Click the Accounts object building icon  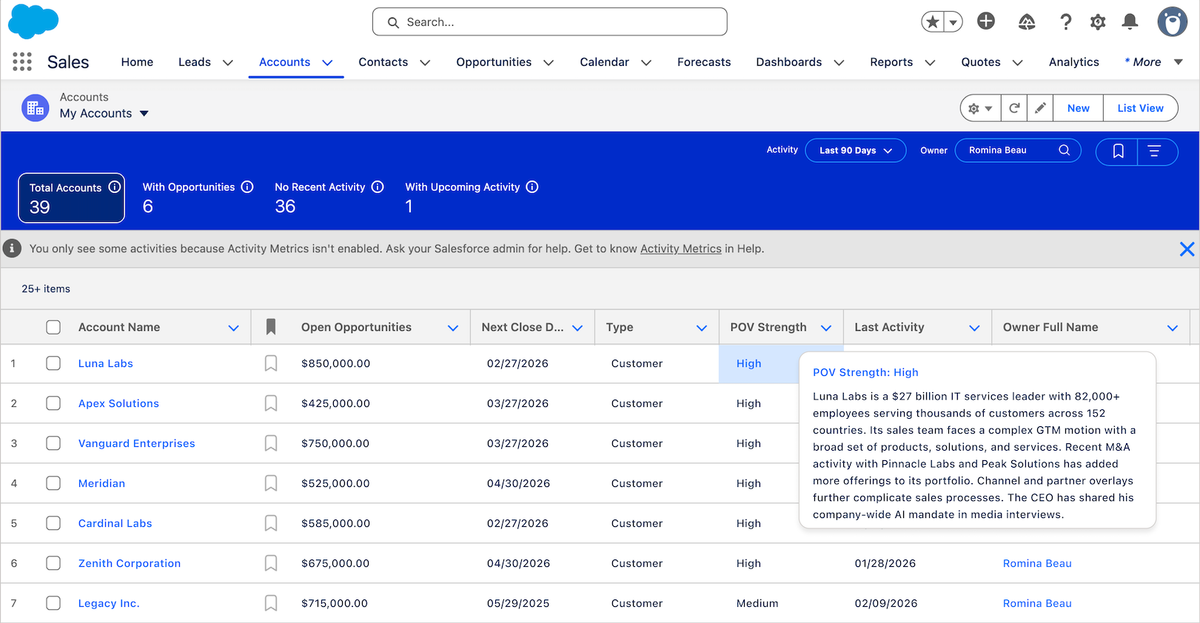(35, 107)
